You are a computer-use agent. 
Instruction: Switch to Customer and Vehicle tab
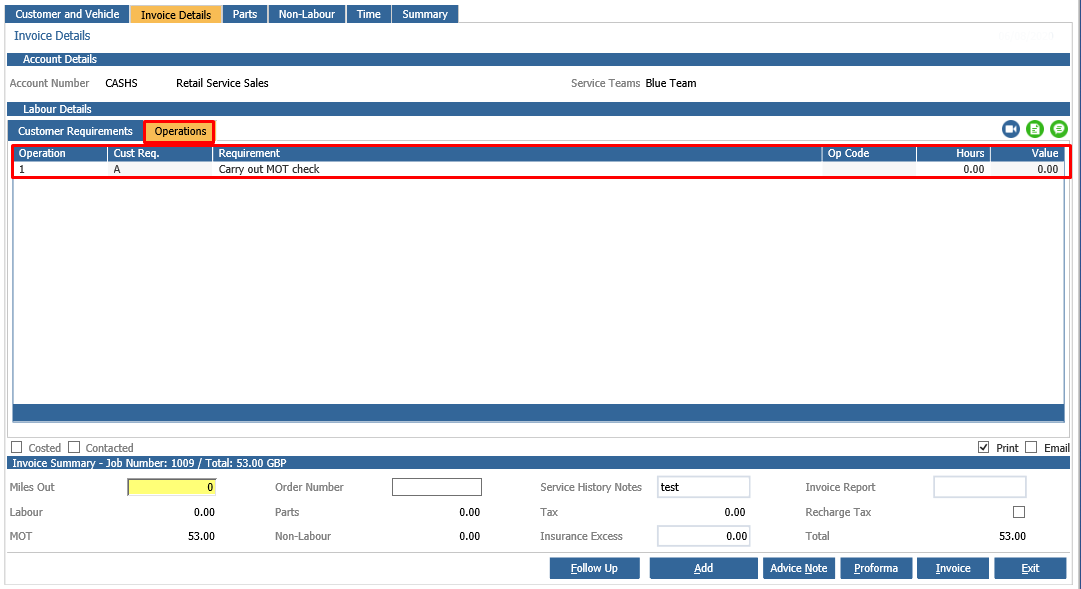tap(67, 14)
